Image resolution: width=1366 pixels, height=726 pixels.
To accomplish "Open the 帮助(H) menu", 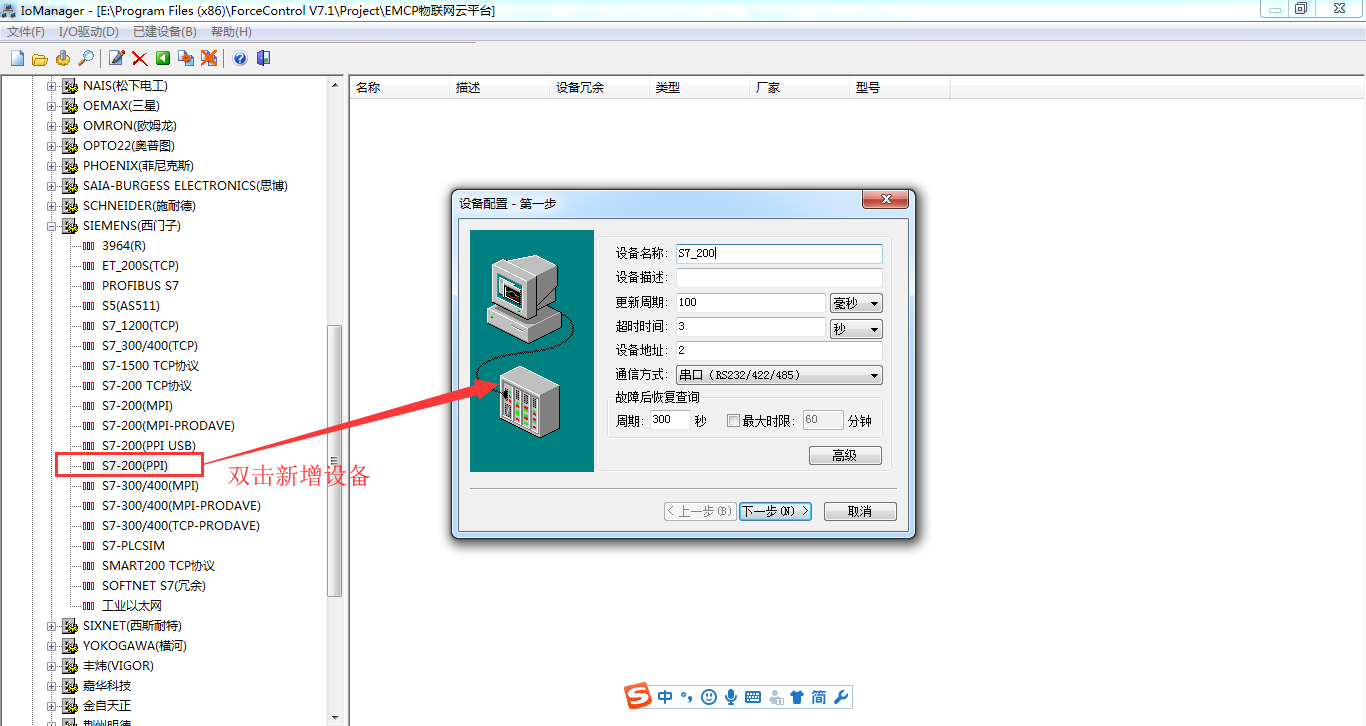I will 231,32.
